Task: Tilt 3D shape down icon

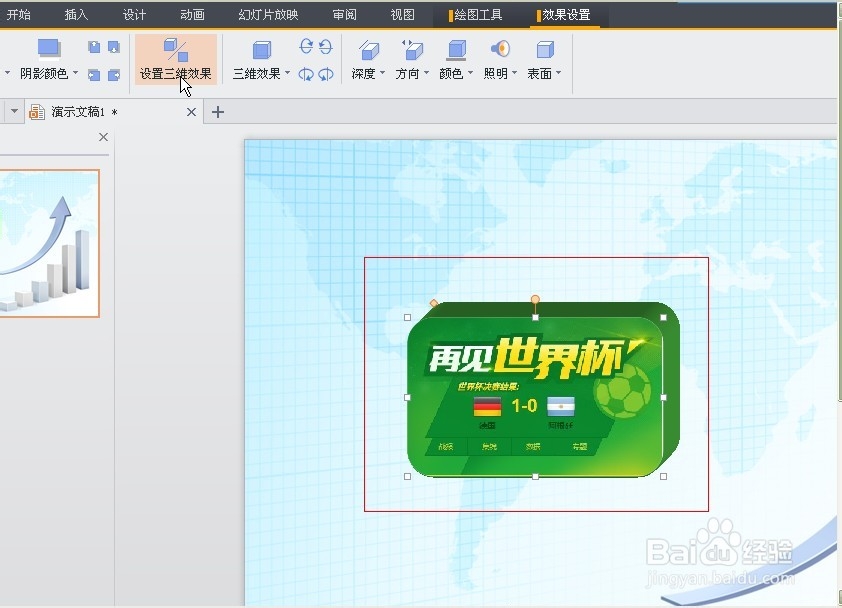Action: (306, 47)
